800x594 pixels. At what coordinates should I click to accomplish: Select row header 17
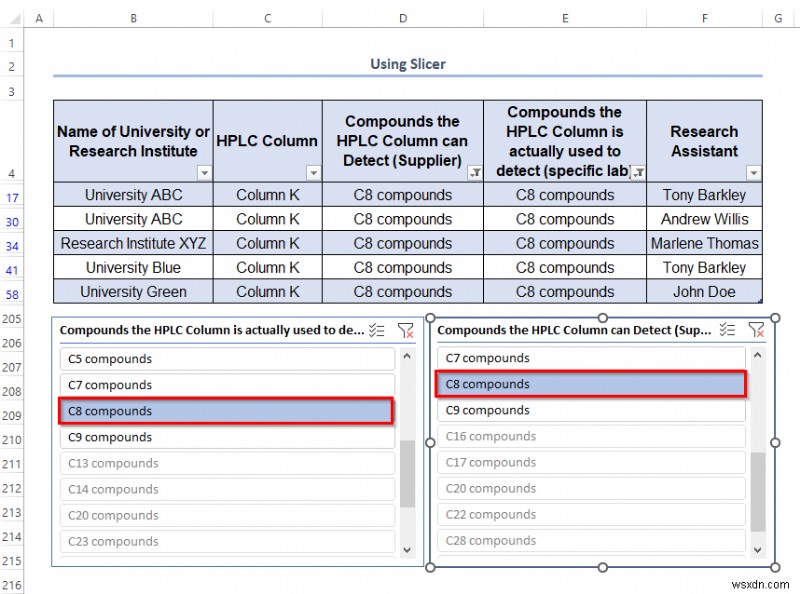pyautogui.click(x=12, y=195)
